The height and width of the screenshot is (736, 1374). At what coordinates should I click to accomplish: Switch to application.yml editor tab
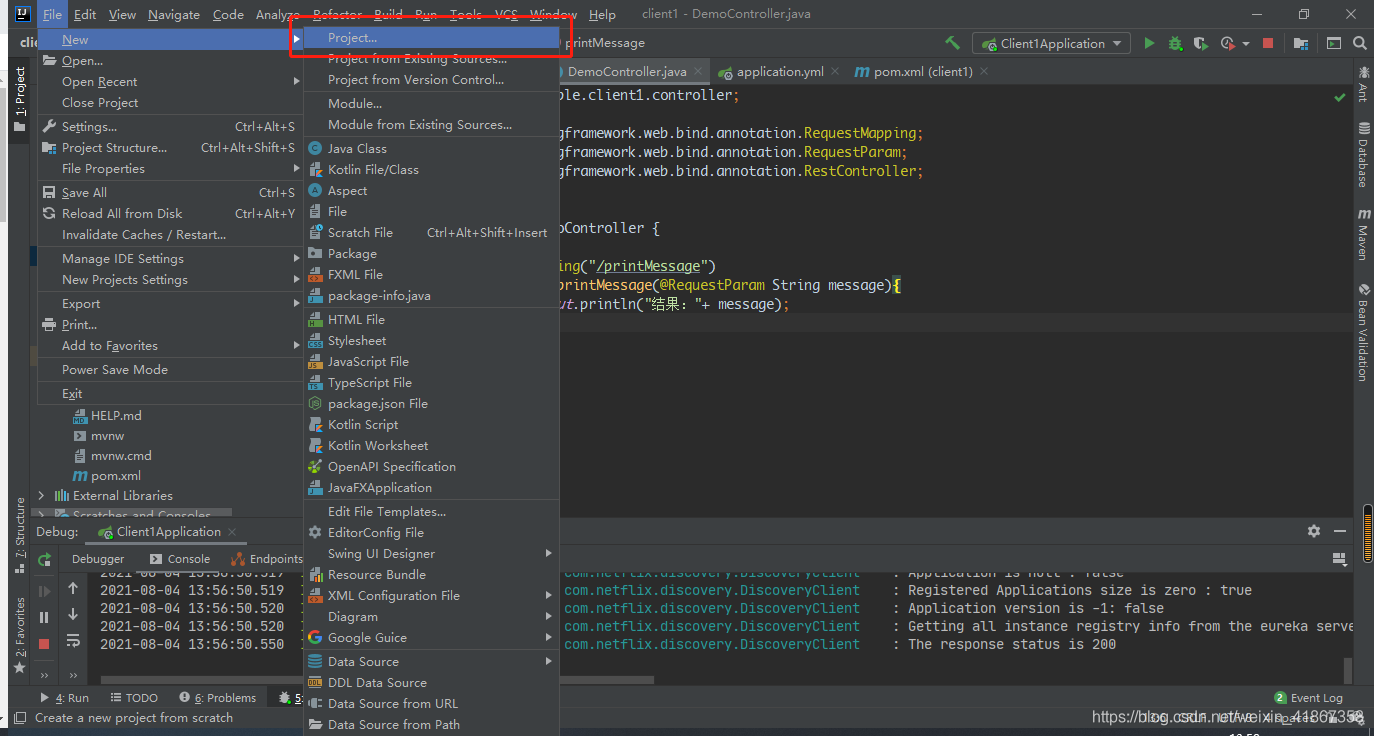coord(780,72)
